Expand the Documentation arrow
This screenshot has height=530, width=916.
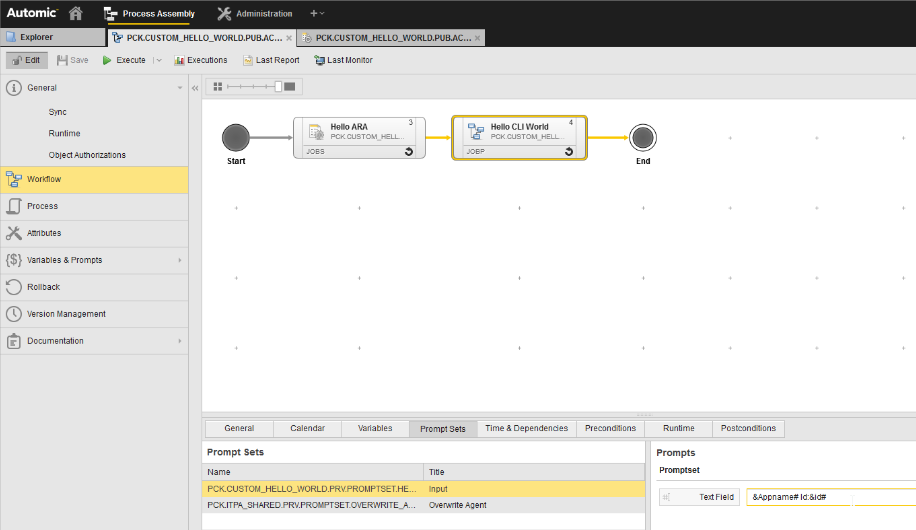pos(180,341)
